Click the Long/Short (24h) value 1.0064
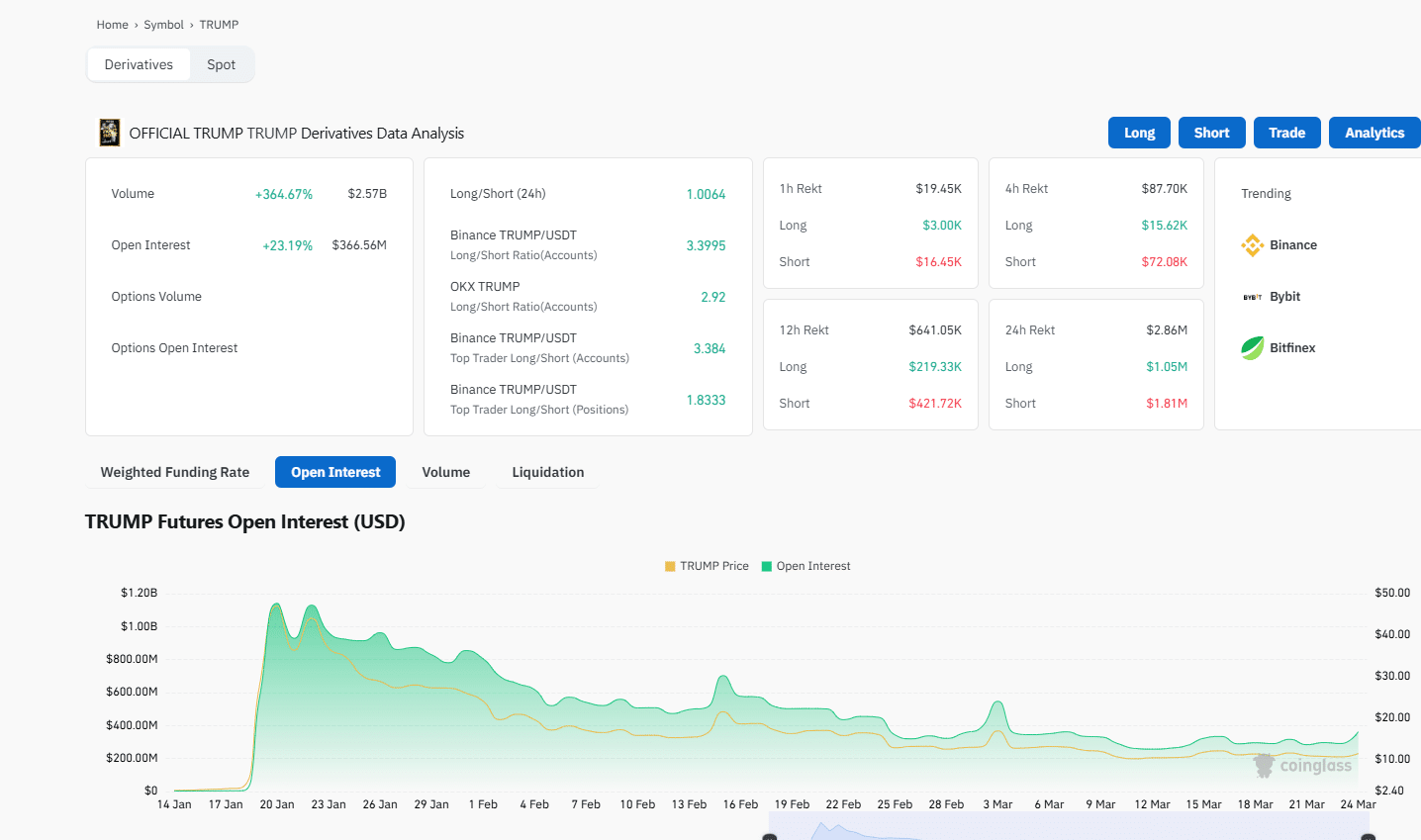Image resolution: width=1421 pixels, height=840 pixels. [x=706, y=194]
